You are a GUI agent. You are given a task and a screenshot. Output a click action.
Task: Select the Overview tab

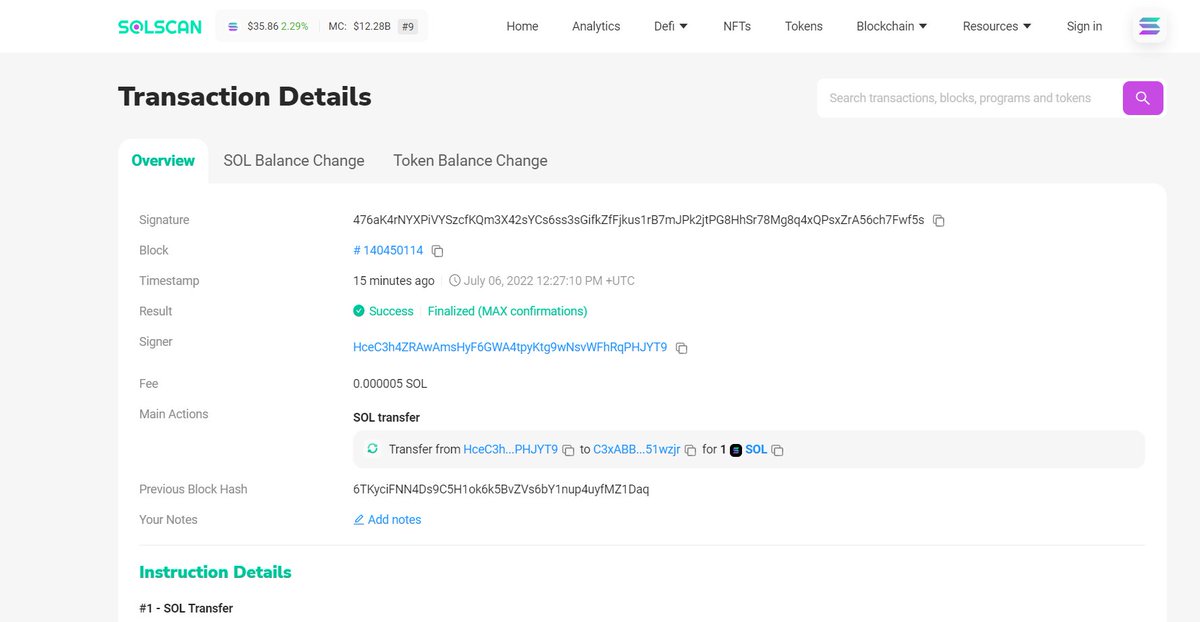(x=163, y=160)
